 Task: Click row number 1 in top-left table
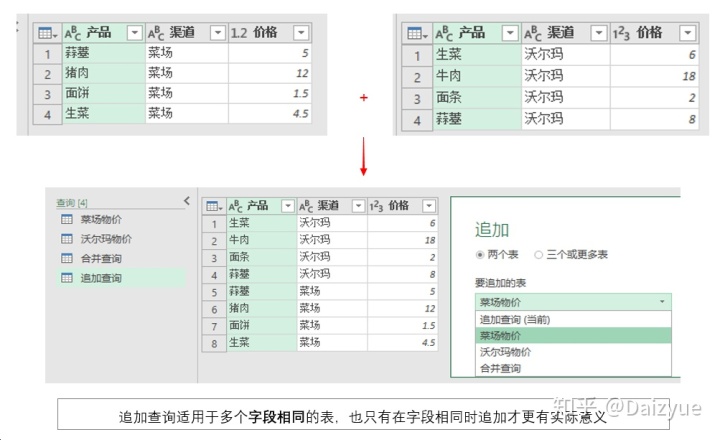[x=48, y=54]
